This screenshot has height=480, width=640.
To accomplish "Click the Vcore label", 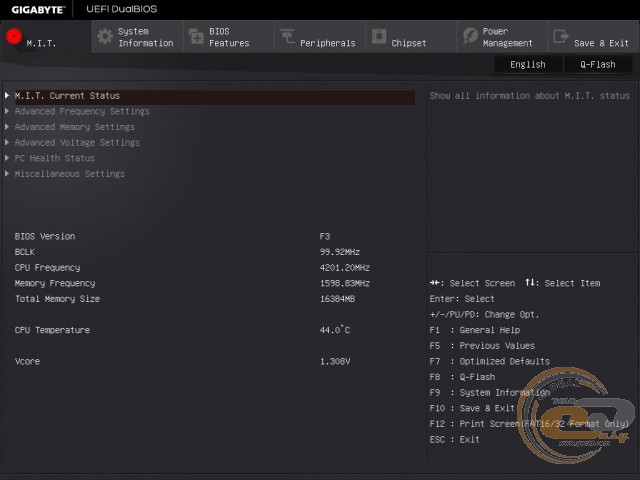I will [x=27, y=361].
